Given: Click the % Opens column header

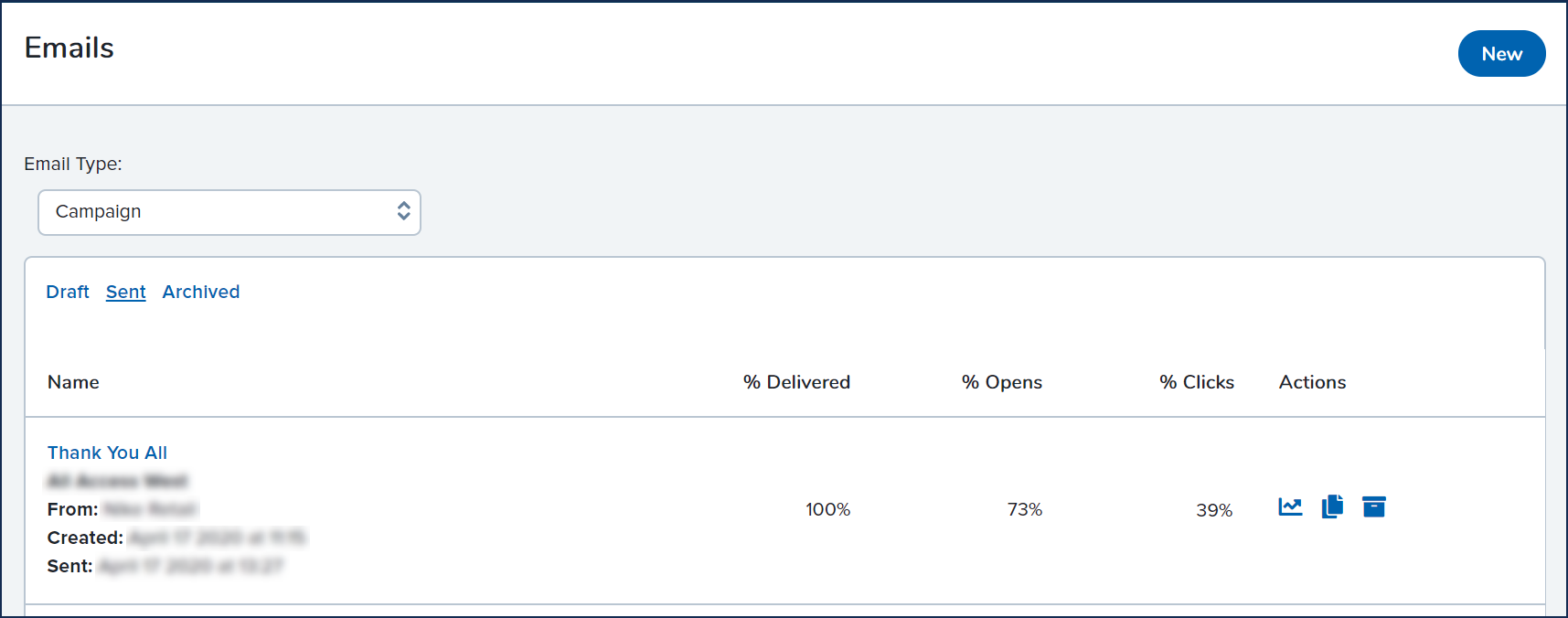Looking at the screenshot, I should coord(1001,382).
